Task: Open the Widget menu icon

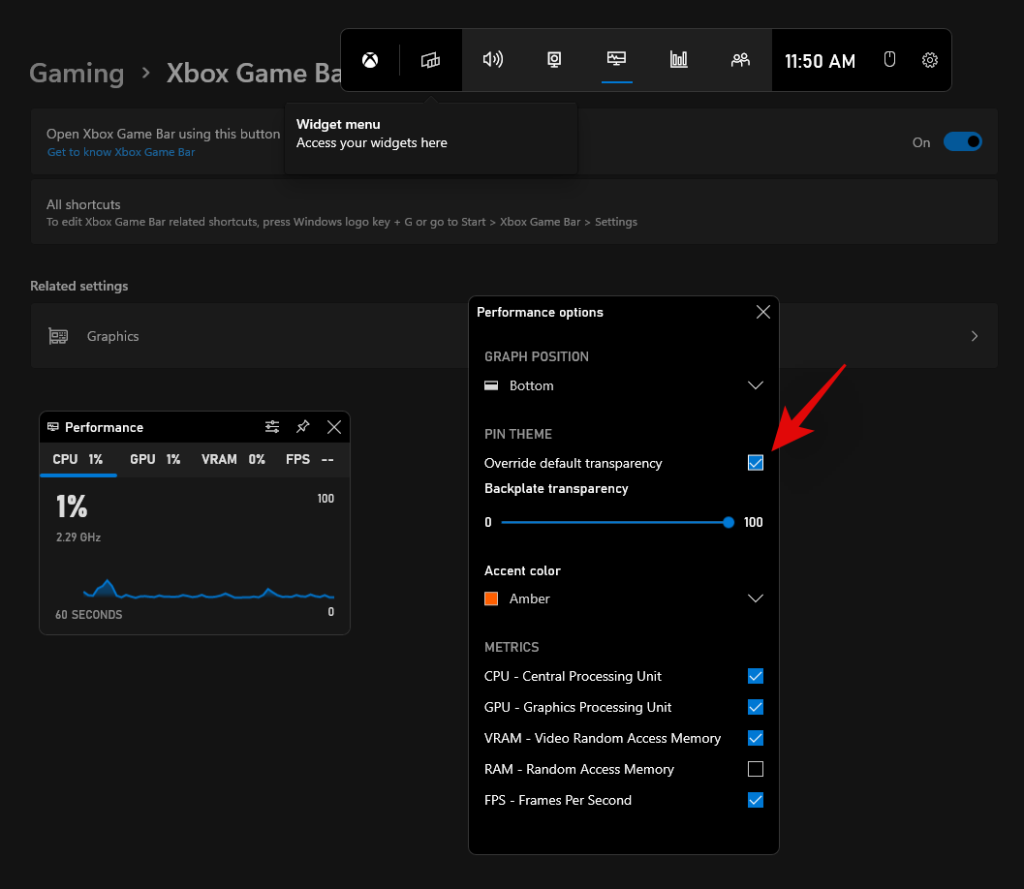Action: coord(430,60)
